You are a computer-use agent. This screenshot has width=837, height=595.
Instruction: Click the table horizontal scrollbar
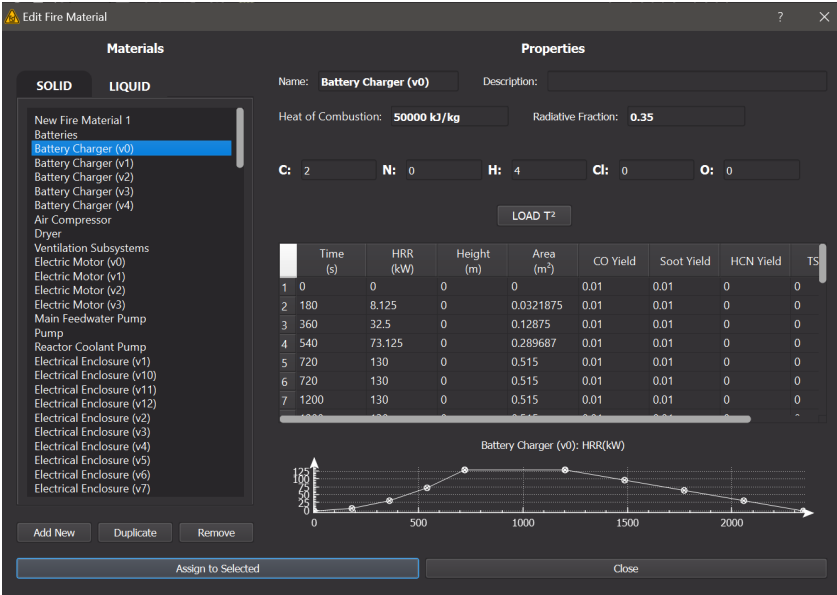coord(515,419)
